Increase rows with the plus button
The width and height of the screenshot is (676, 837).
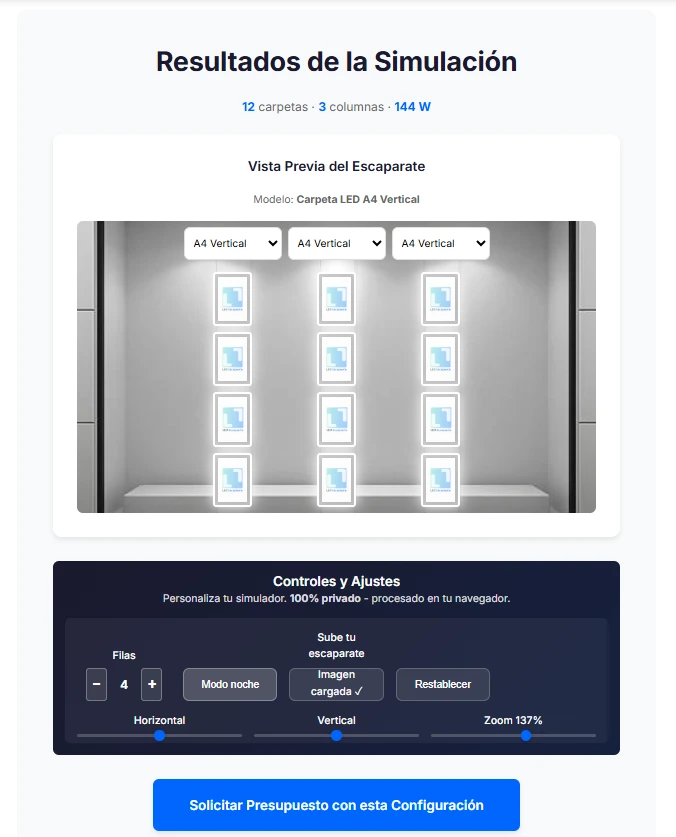(152, 684)
